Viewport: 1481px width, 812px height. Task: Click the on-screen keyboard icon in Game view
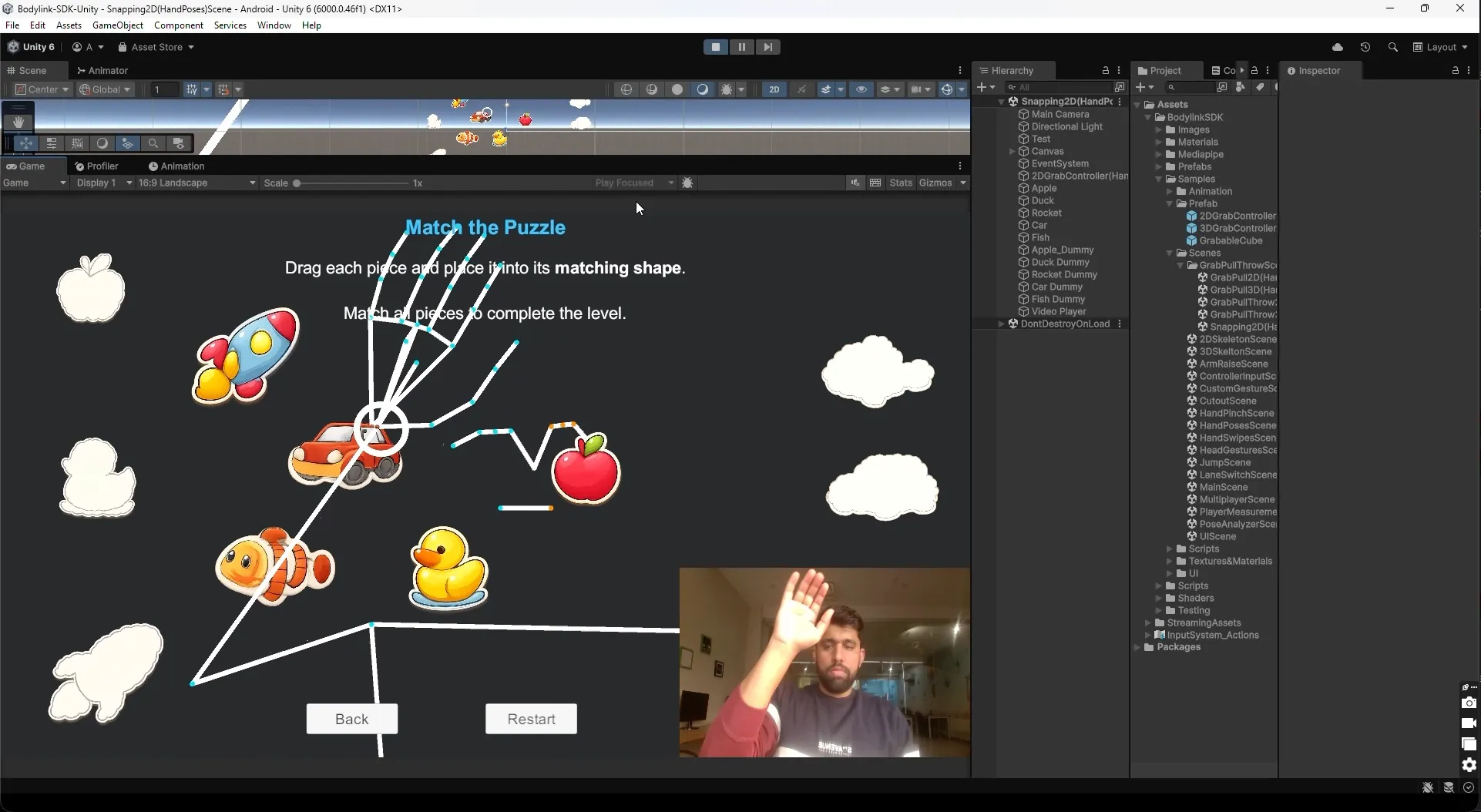tap(875, 183)
